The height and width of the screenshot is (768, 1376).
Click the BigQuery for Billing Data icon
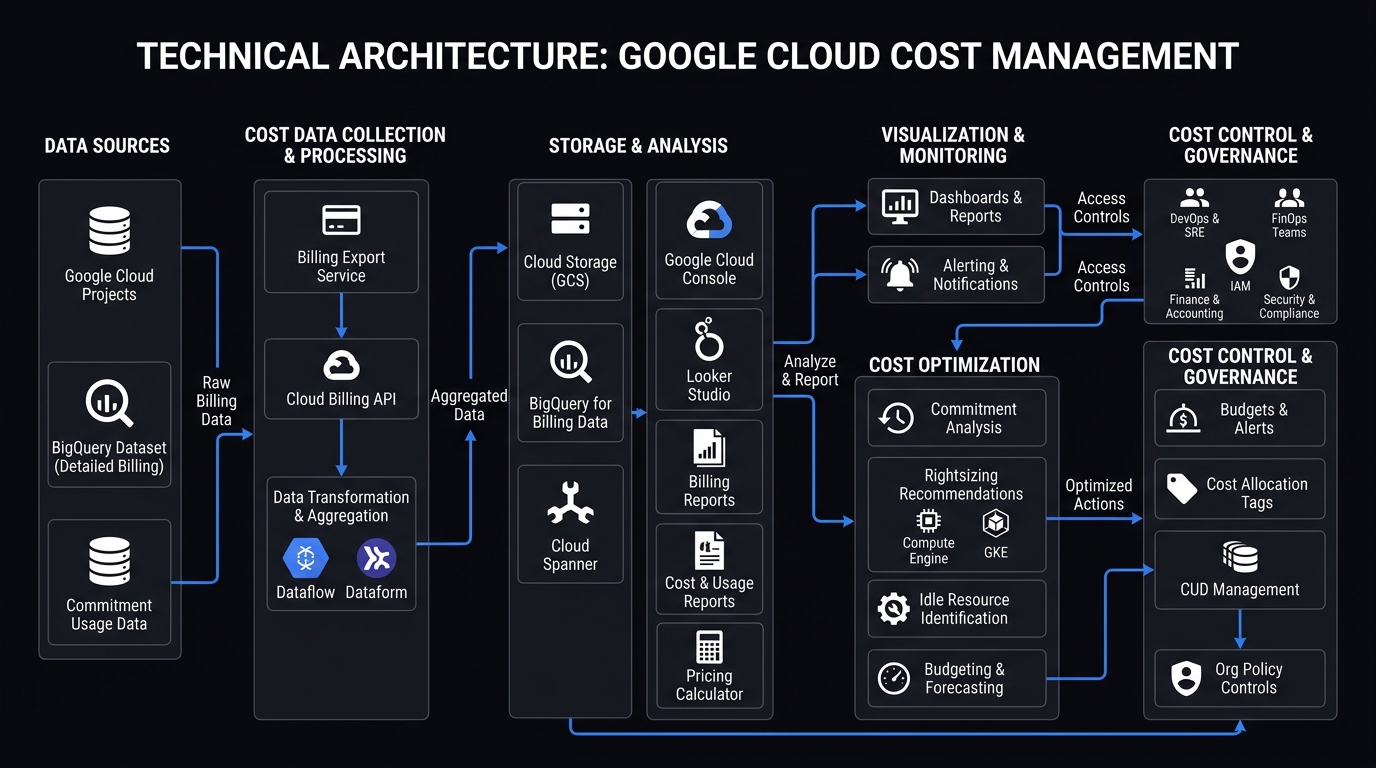tap(570, 362)
